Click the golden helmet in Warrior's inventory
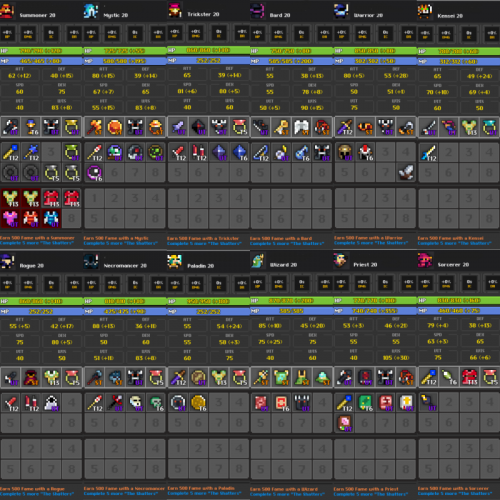Image resolution: width=500 pixels, height=500 pixels. tap(345, 152)
